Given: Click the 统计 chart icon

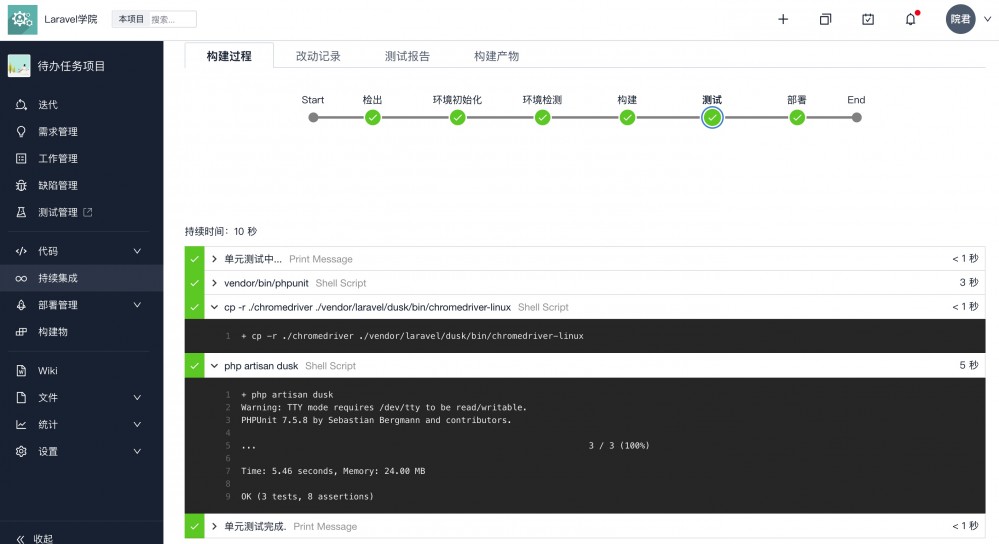Looking at the screenshot, I should click(x=21, y=424).
